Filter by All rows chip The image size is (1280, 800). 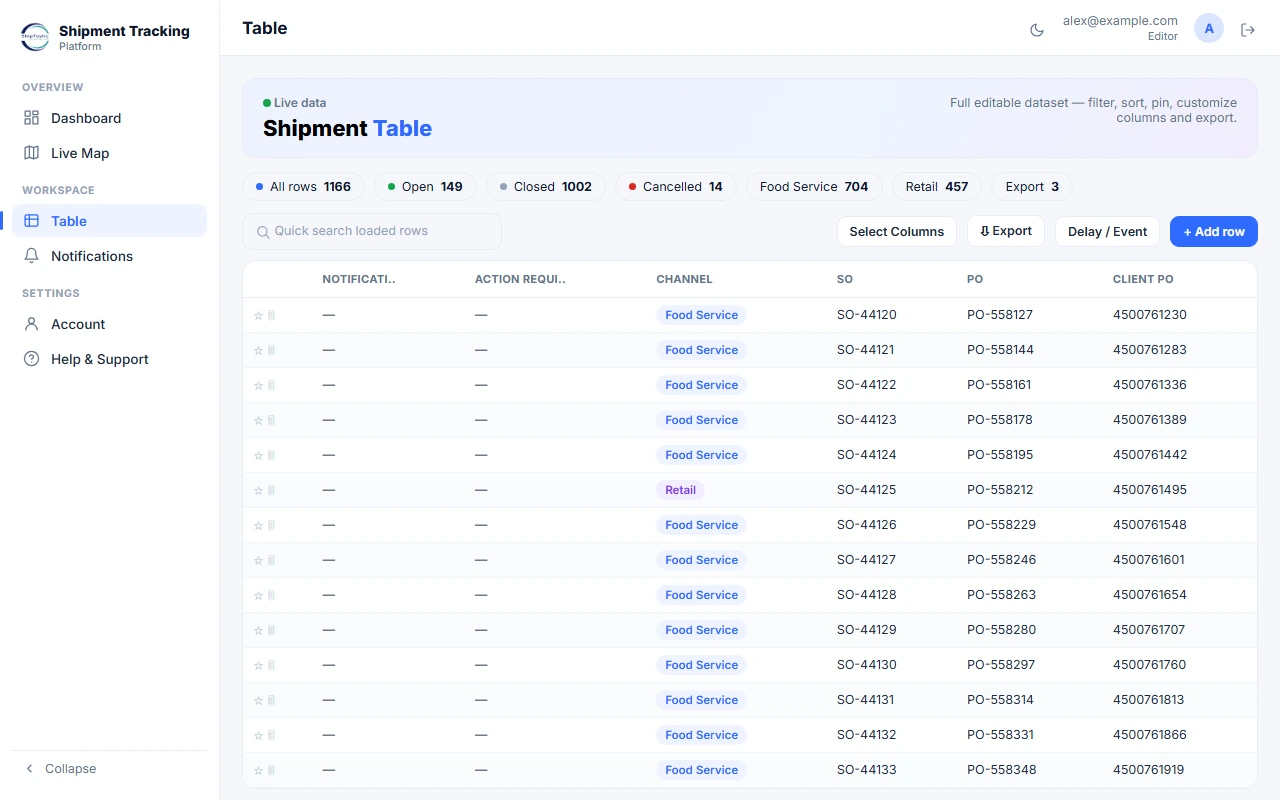(303, 187)
